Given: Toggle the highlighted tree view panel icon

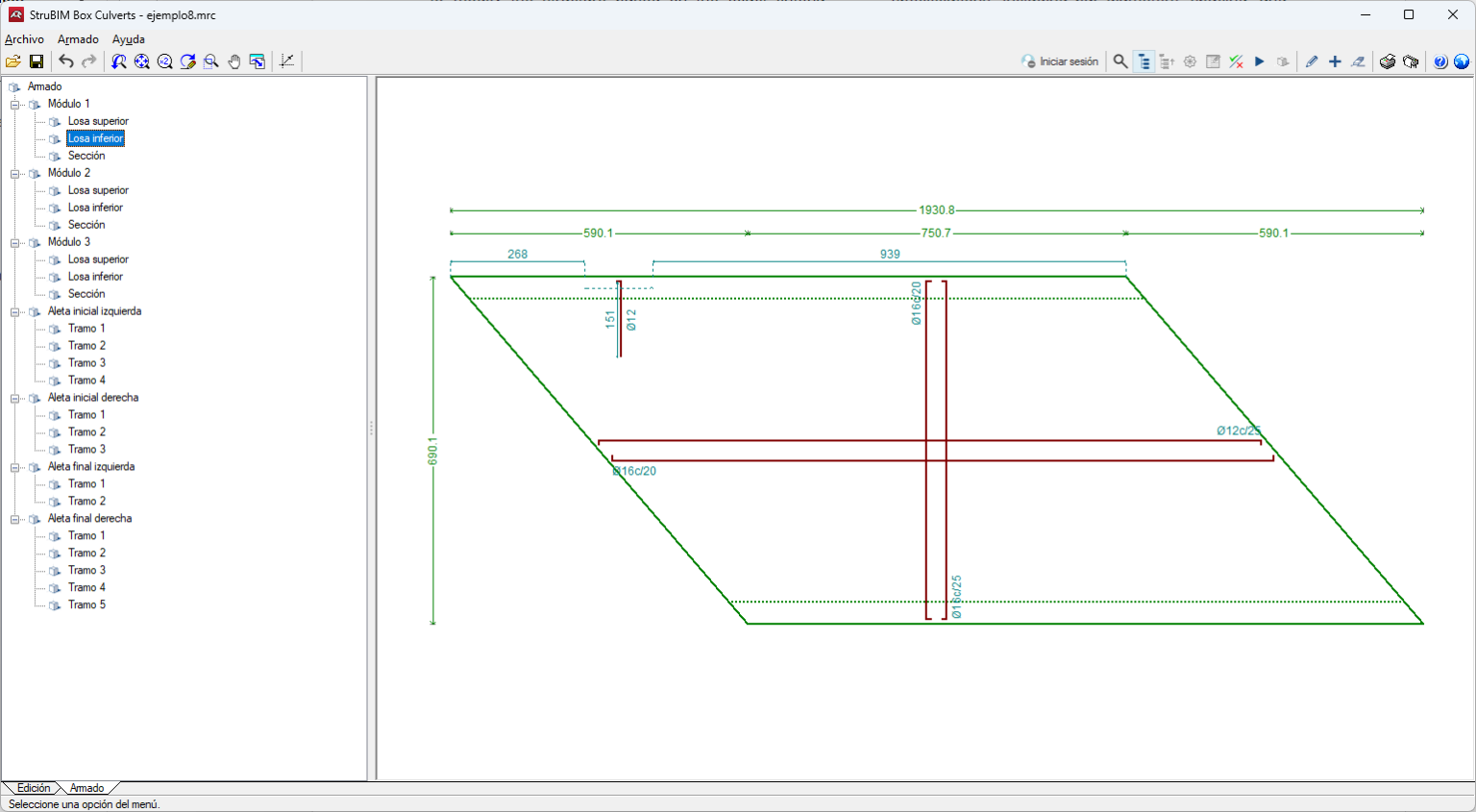Looking at the screenshot, I should click(x=1144, y=61).
